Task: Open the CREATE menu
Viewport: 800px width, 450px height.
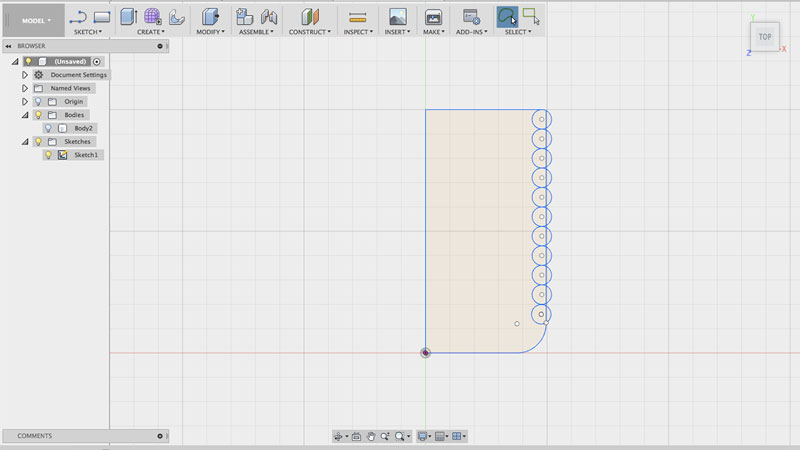Action: pyautogui.click(x=151, y=32)
